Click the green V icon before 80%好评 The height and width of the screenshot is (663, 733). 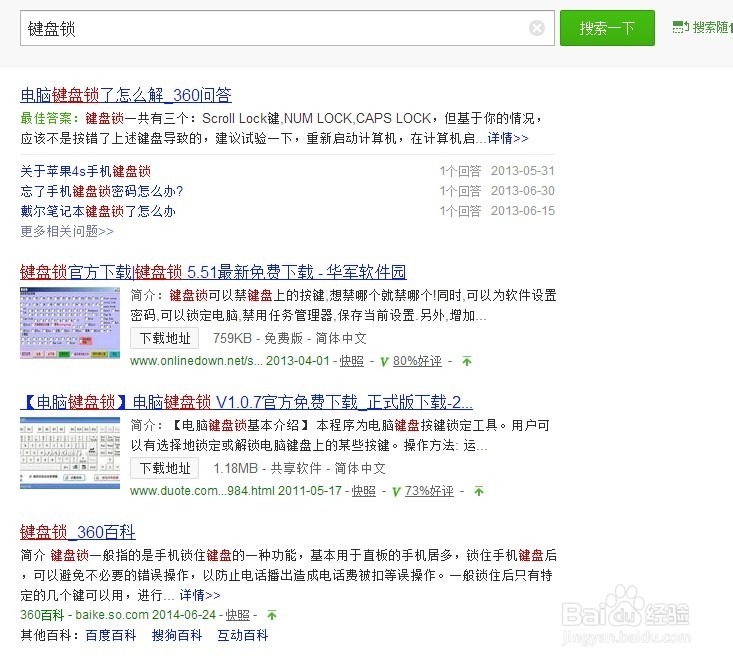[384, 361]
